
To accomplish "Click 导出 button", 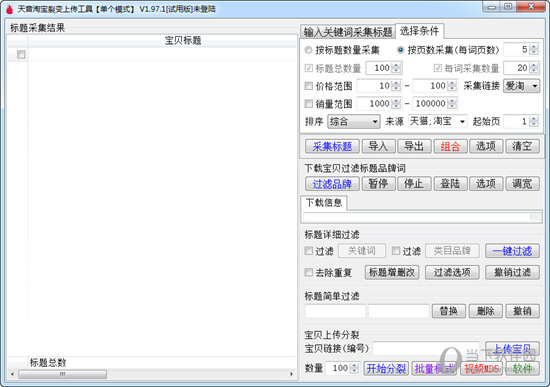I will tap(414, 146).
